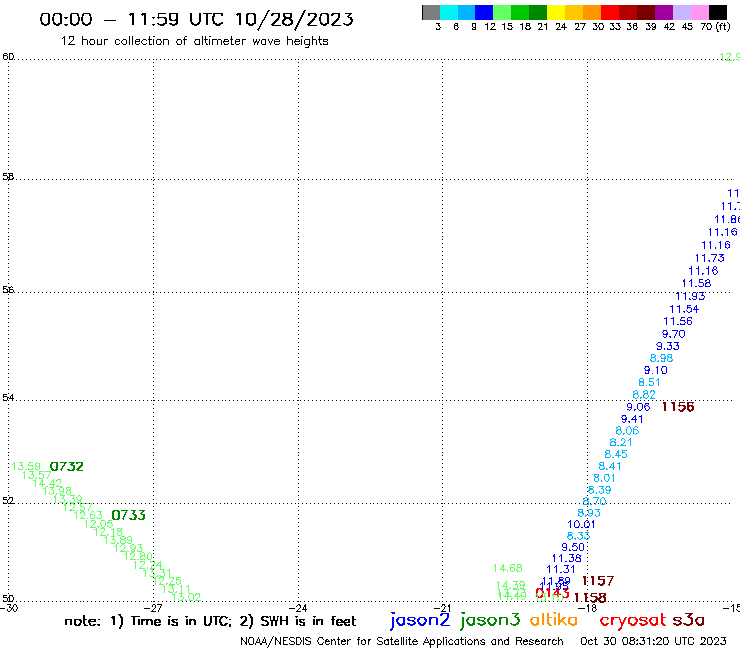
Task: Click the gray 3 ft legend swatch
Action: coord(431,12)
